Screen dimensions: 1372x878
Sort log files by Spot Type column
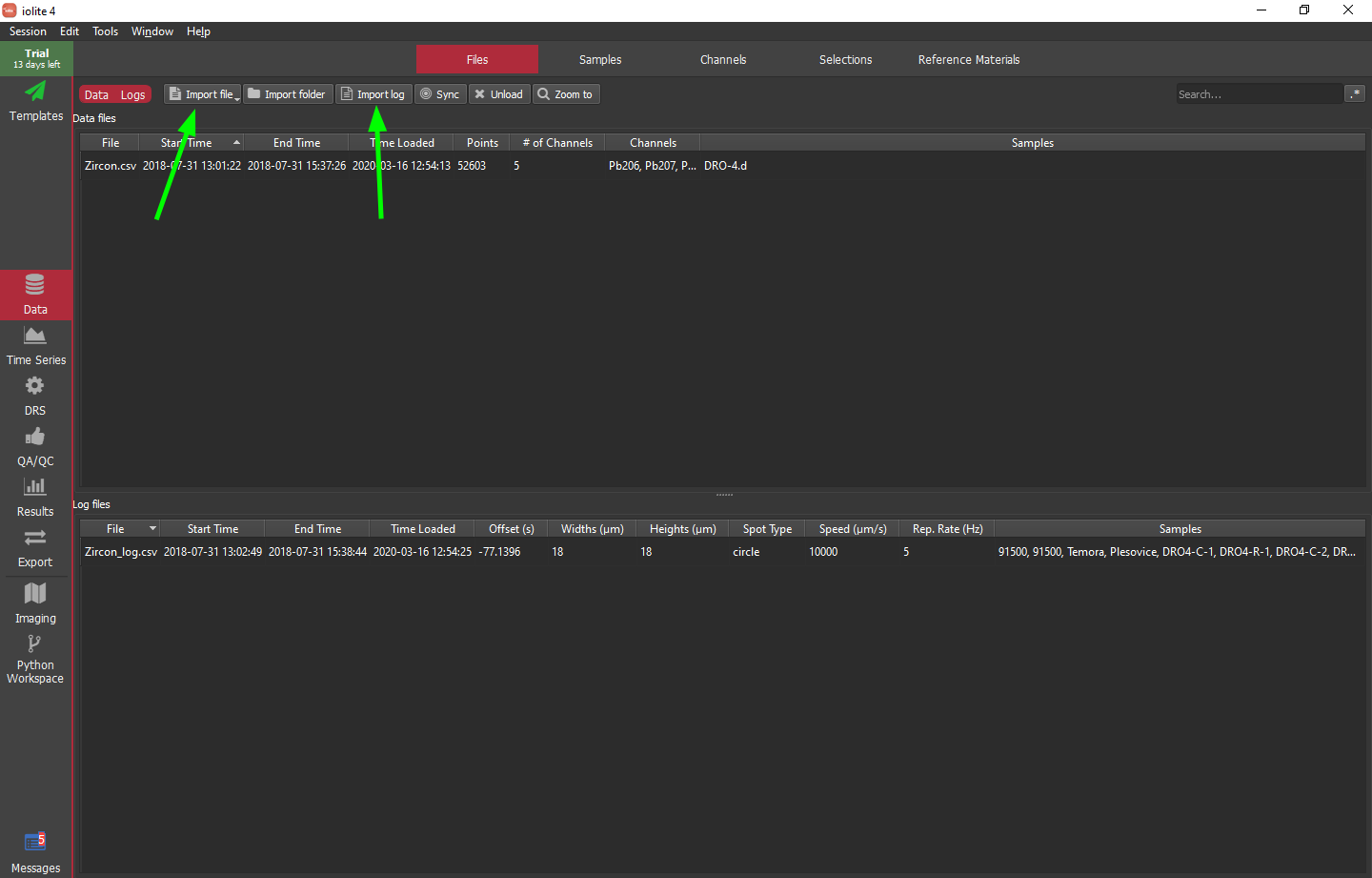[767, 529]
